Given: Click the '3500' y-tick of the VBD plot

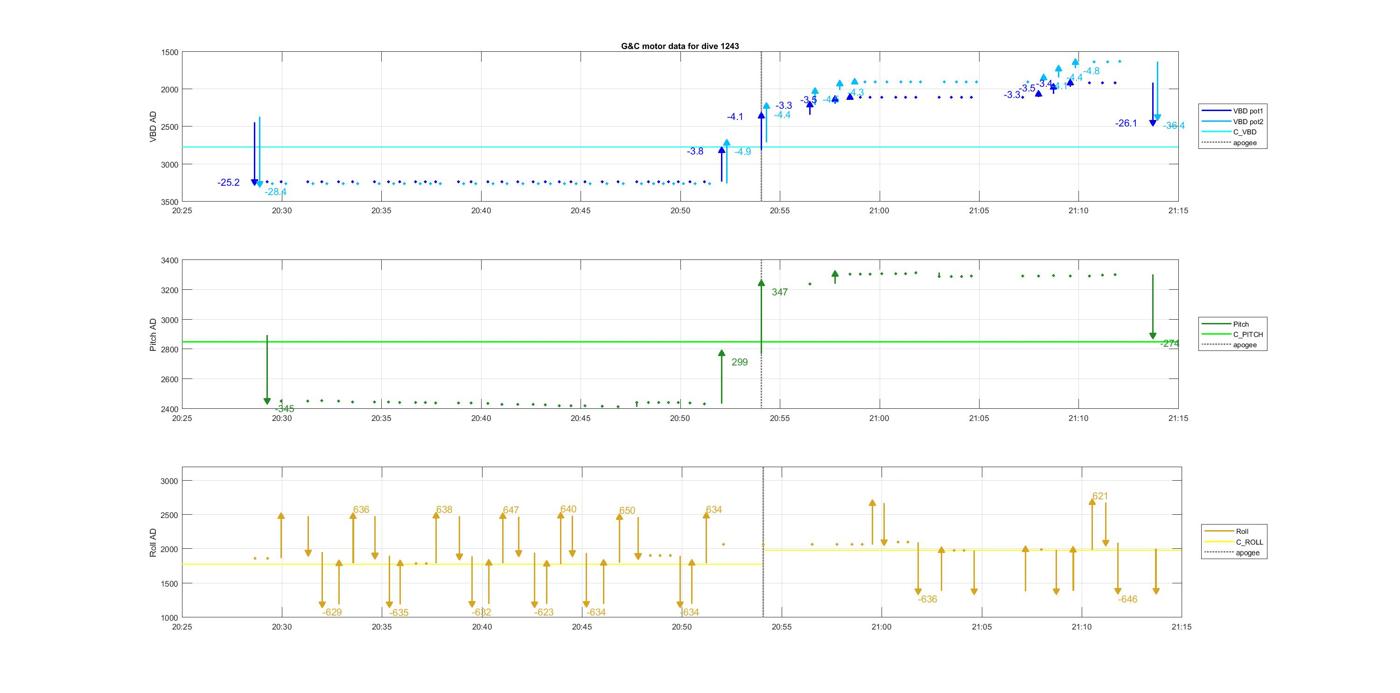Looking at the screenshot, I should pos(170,202).
